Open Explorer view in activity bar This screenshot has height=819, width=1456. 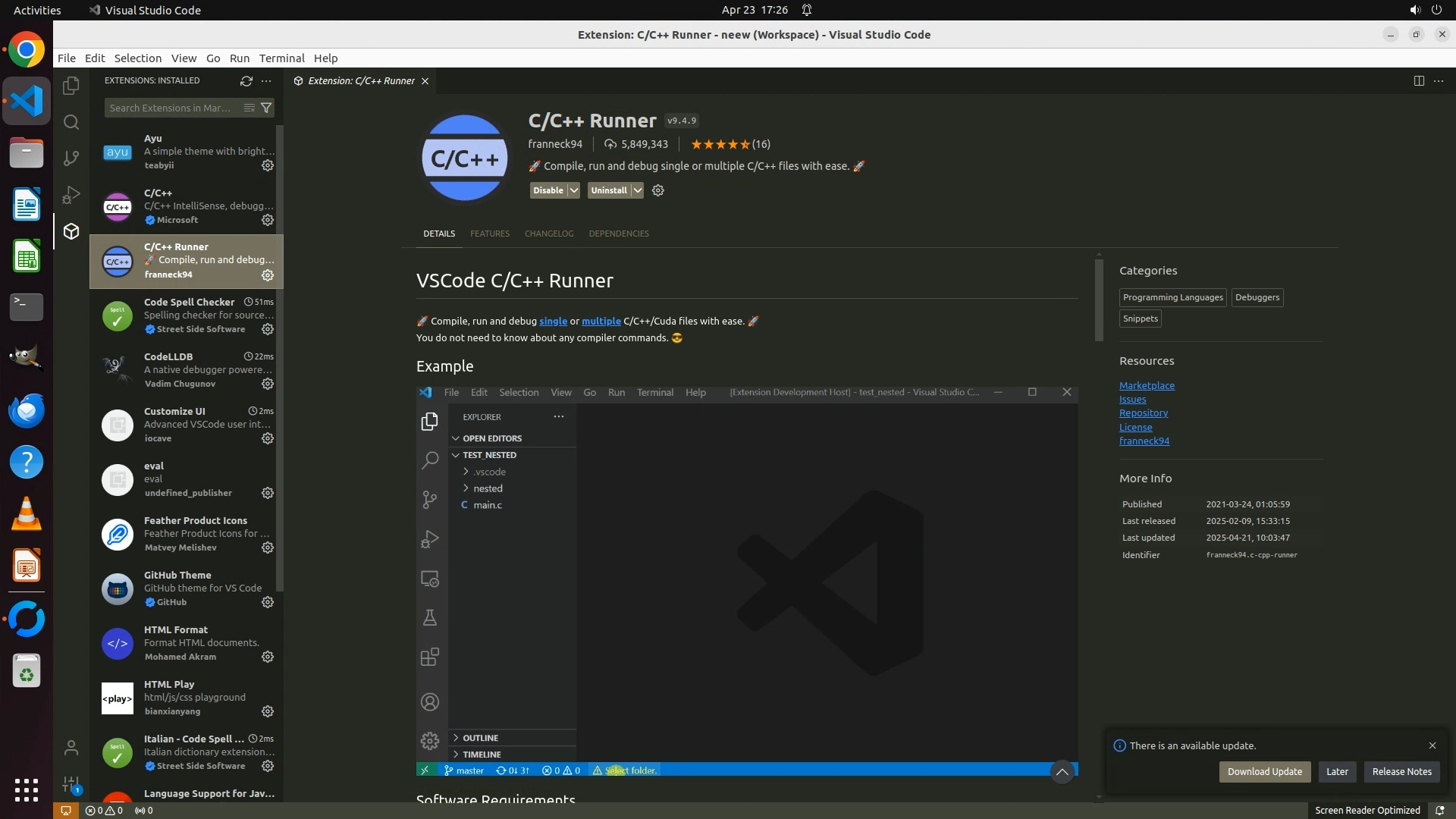(x=71, y=86)
